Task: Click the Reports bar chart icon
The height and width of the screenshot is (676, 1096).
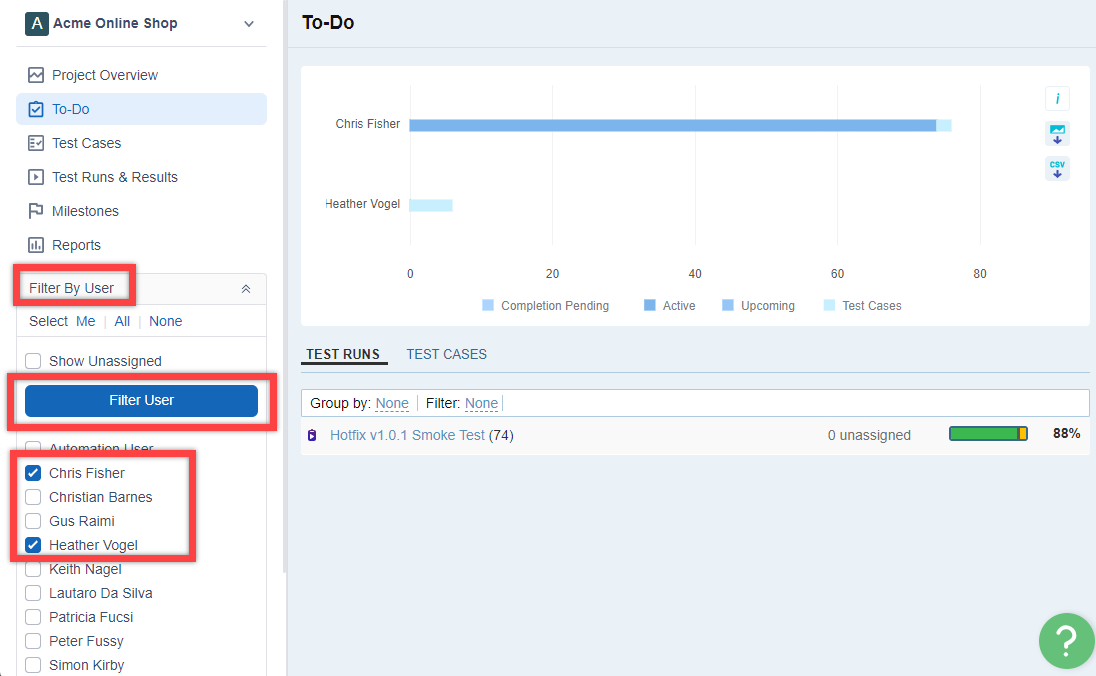Action: click(36, 245)
